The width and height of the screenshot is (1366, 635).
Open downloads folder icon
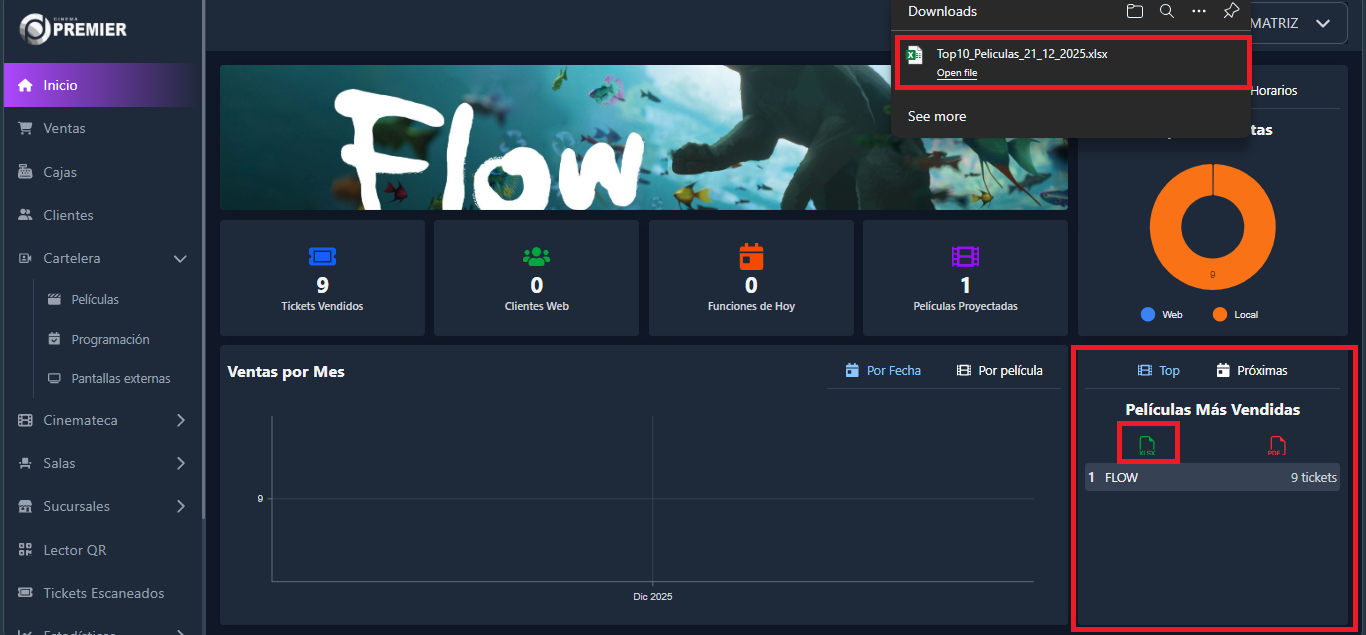[x=1134, y=11]
